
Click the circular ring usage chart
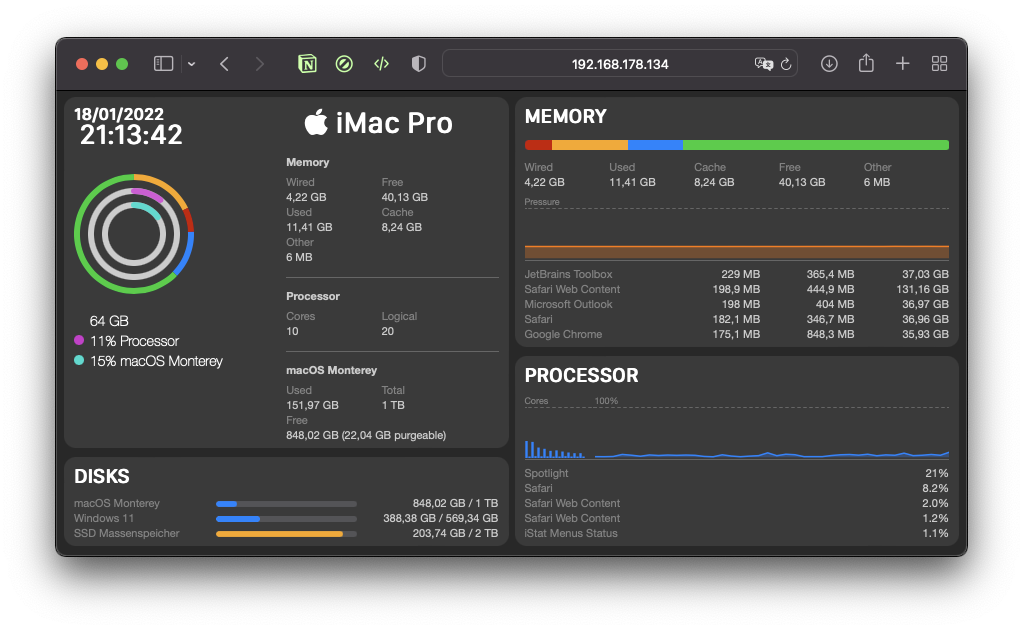134,234
